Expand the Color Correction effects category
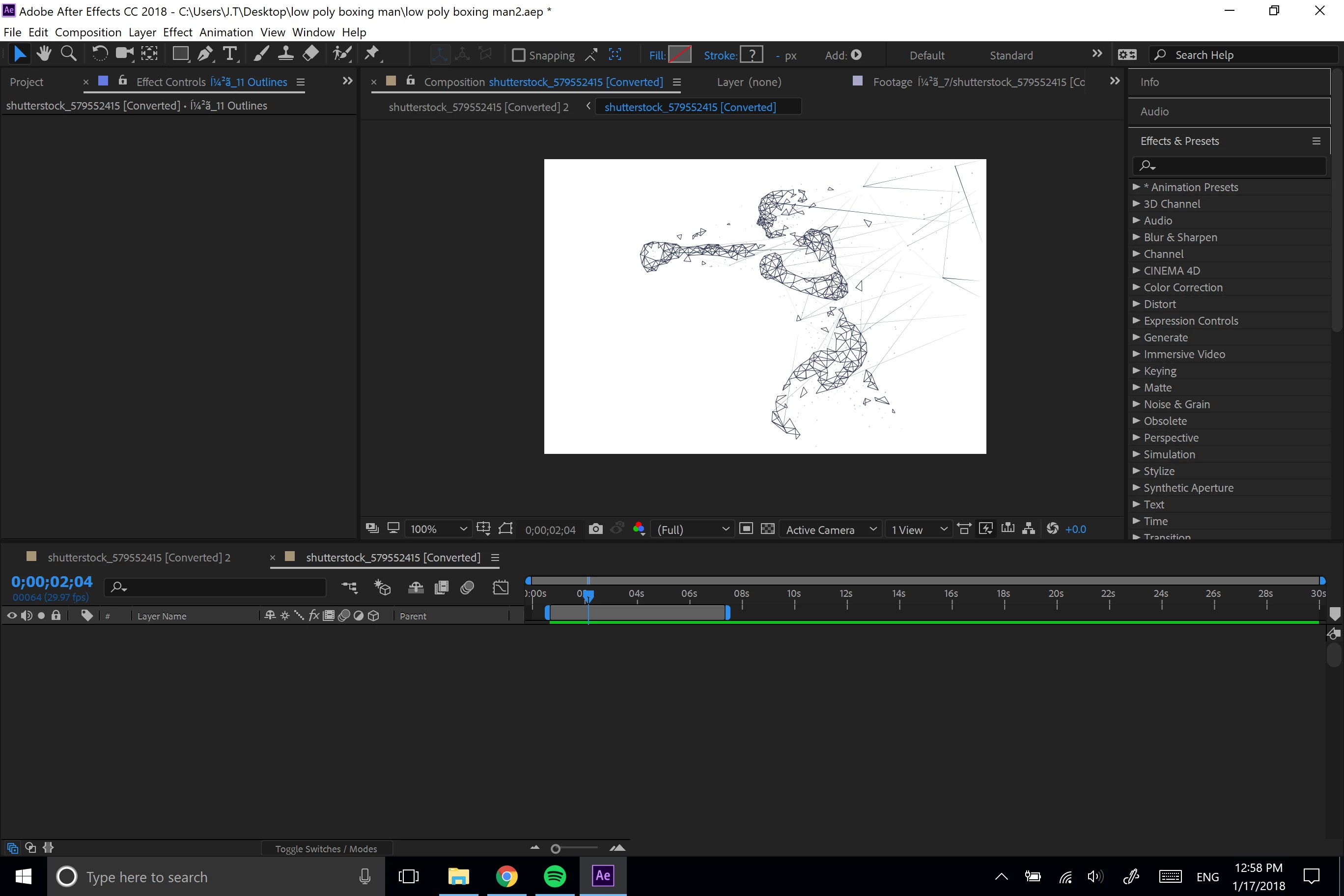 tap(1136, 287)
